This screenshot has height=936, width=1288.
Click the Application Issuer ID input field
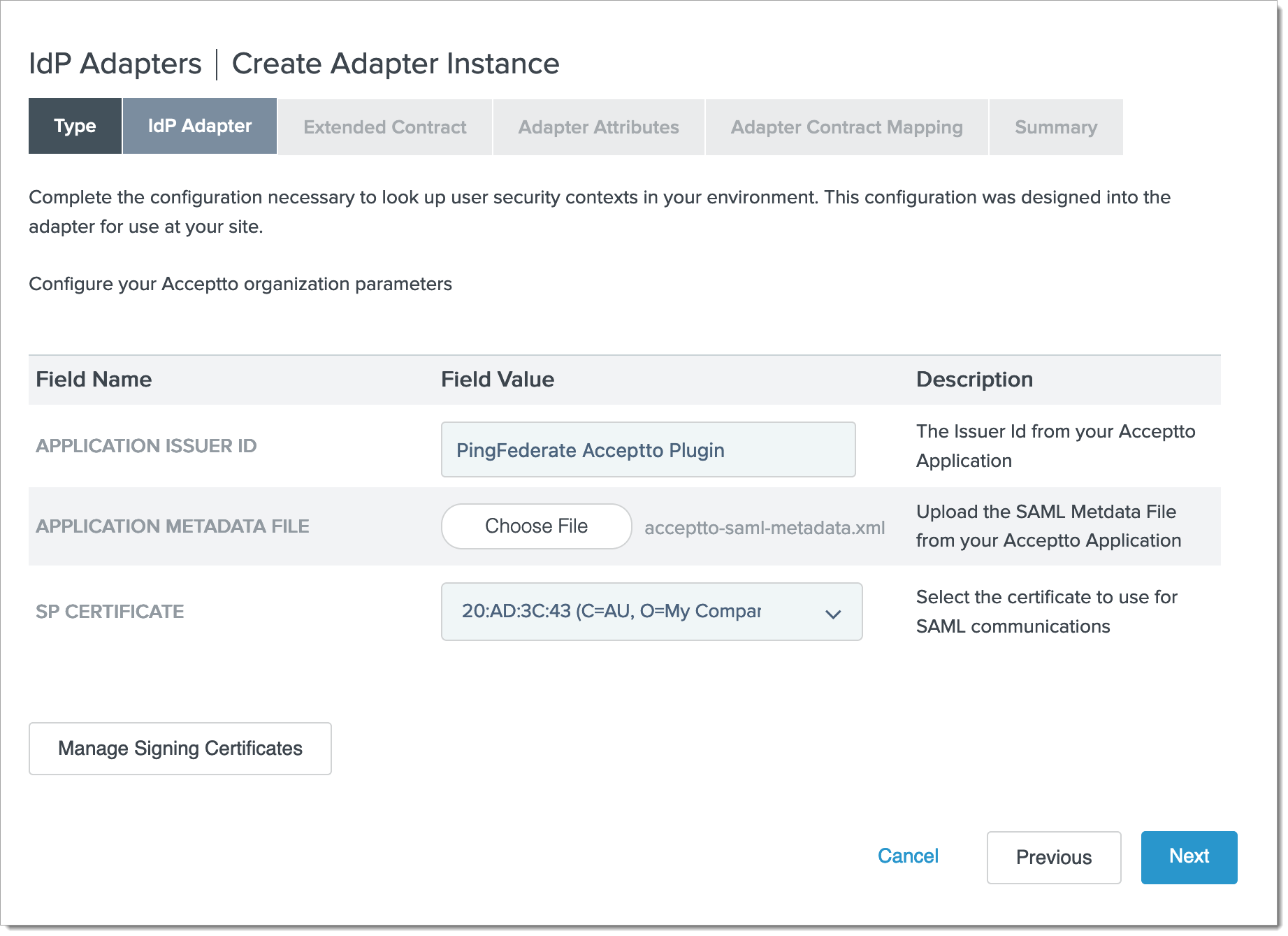(x=649, y=449)
